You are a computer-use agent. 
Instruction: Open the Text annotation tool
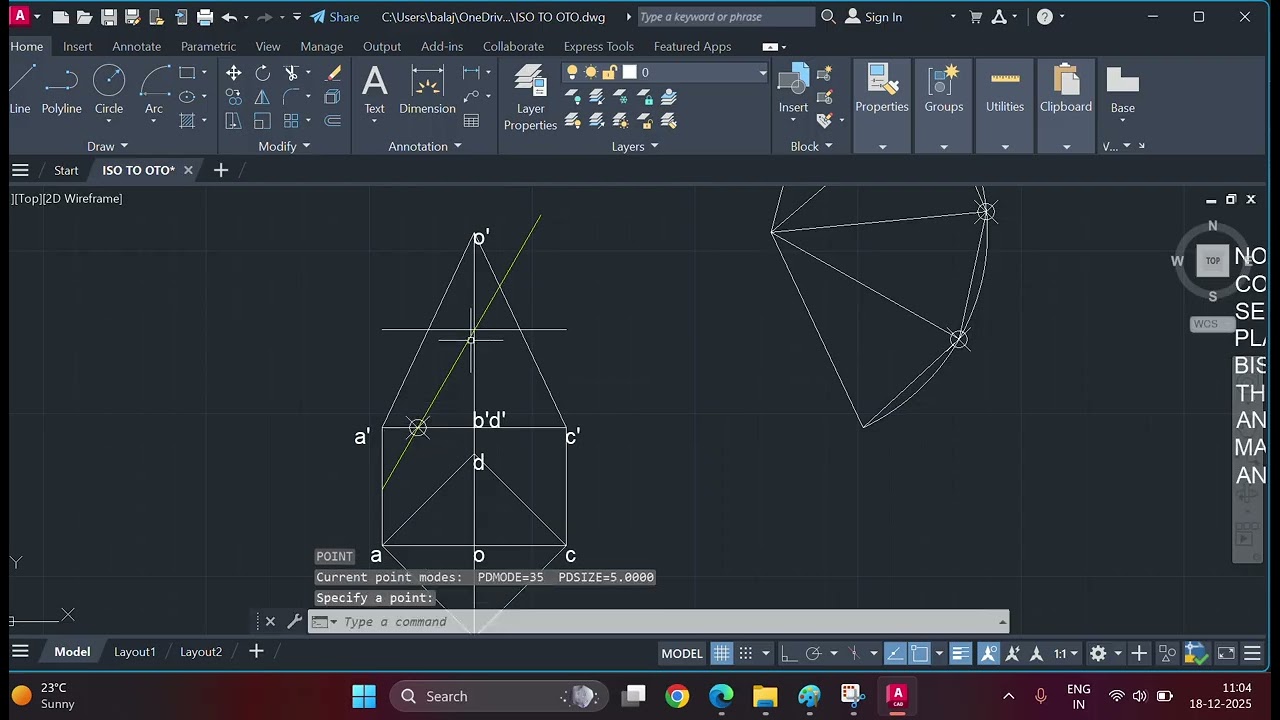[x=374, y=90]
